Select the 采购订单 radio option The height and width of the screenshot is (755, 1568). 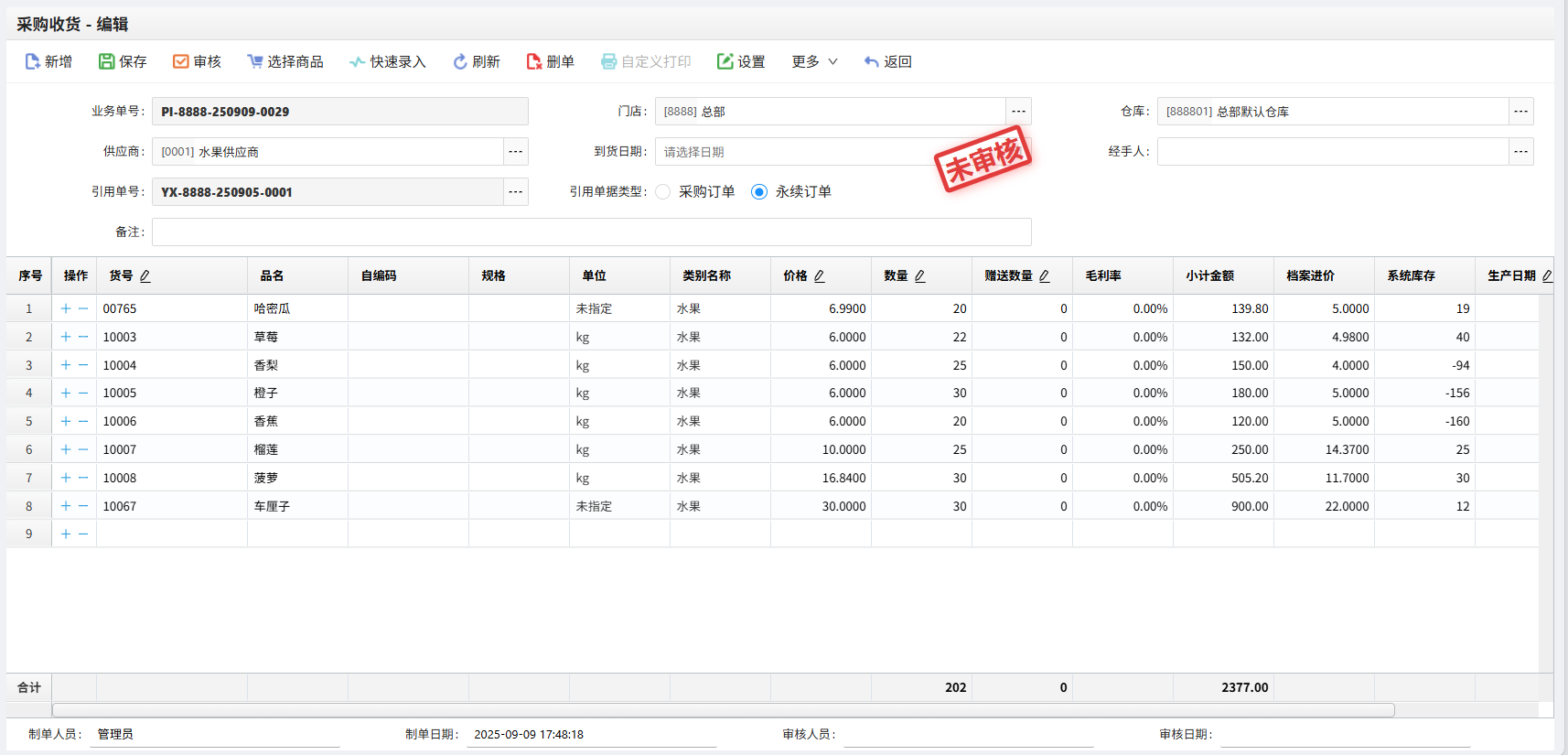point(663,191)
